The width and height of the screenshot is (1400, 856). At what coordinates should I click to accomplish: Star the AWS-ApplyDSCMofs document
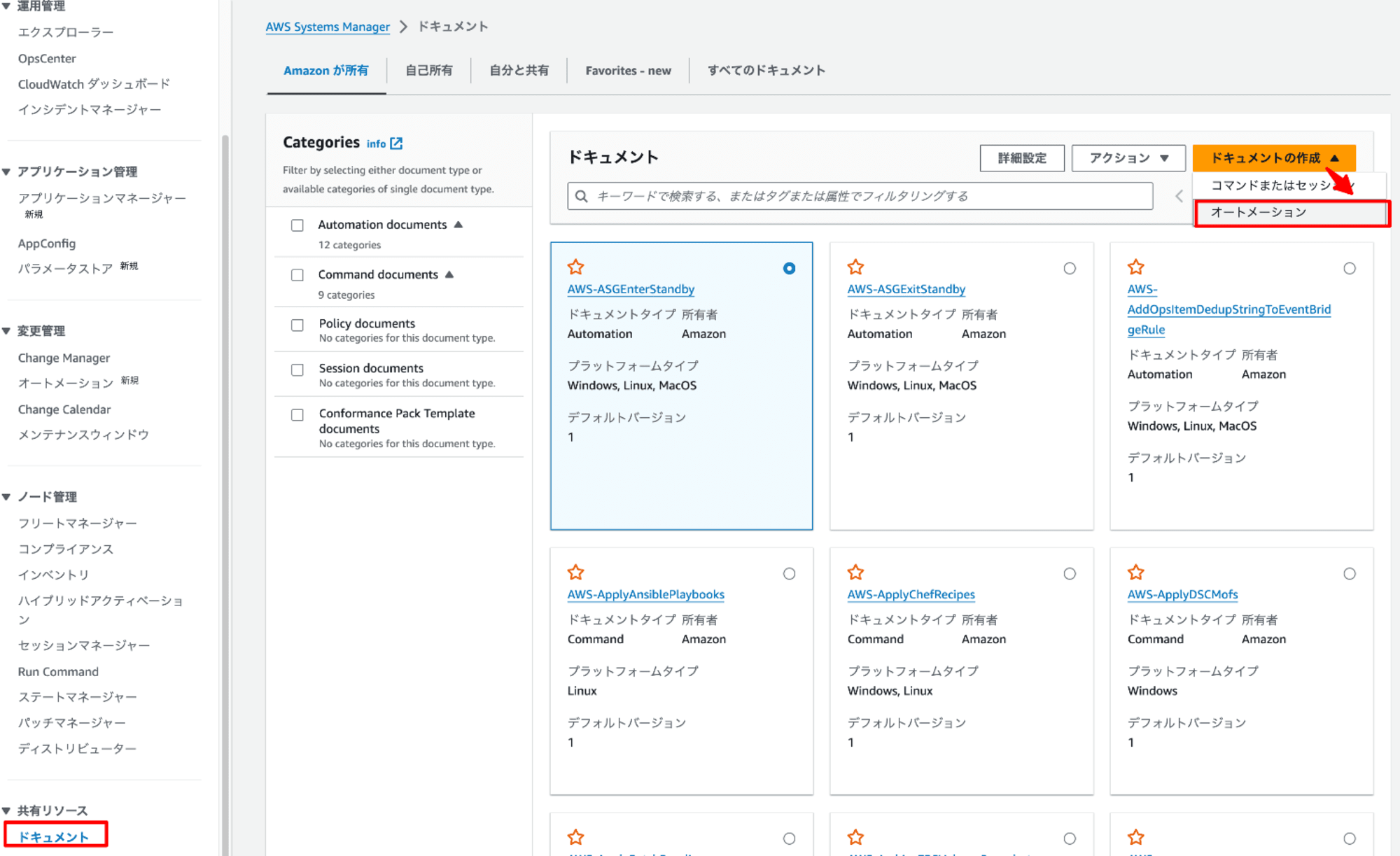[x=1135, y=572]
